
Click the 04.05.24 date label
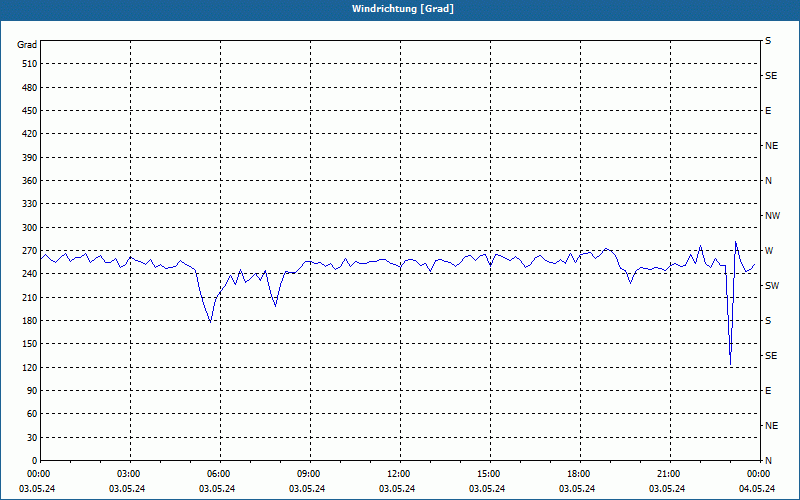757,489
